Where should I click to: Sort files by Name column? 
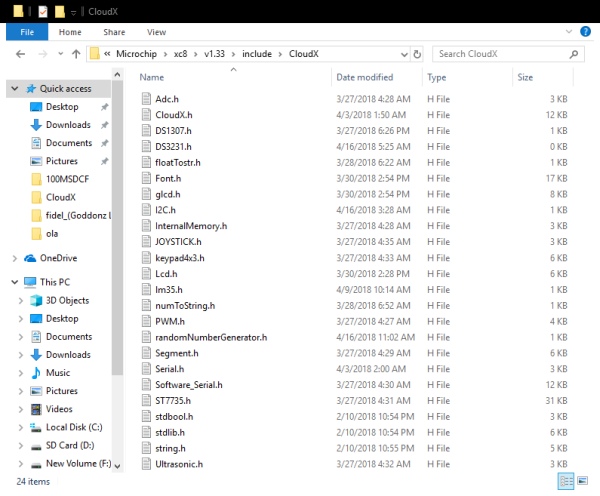point(152,77)
